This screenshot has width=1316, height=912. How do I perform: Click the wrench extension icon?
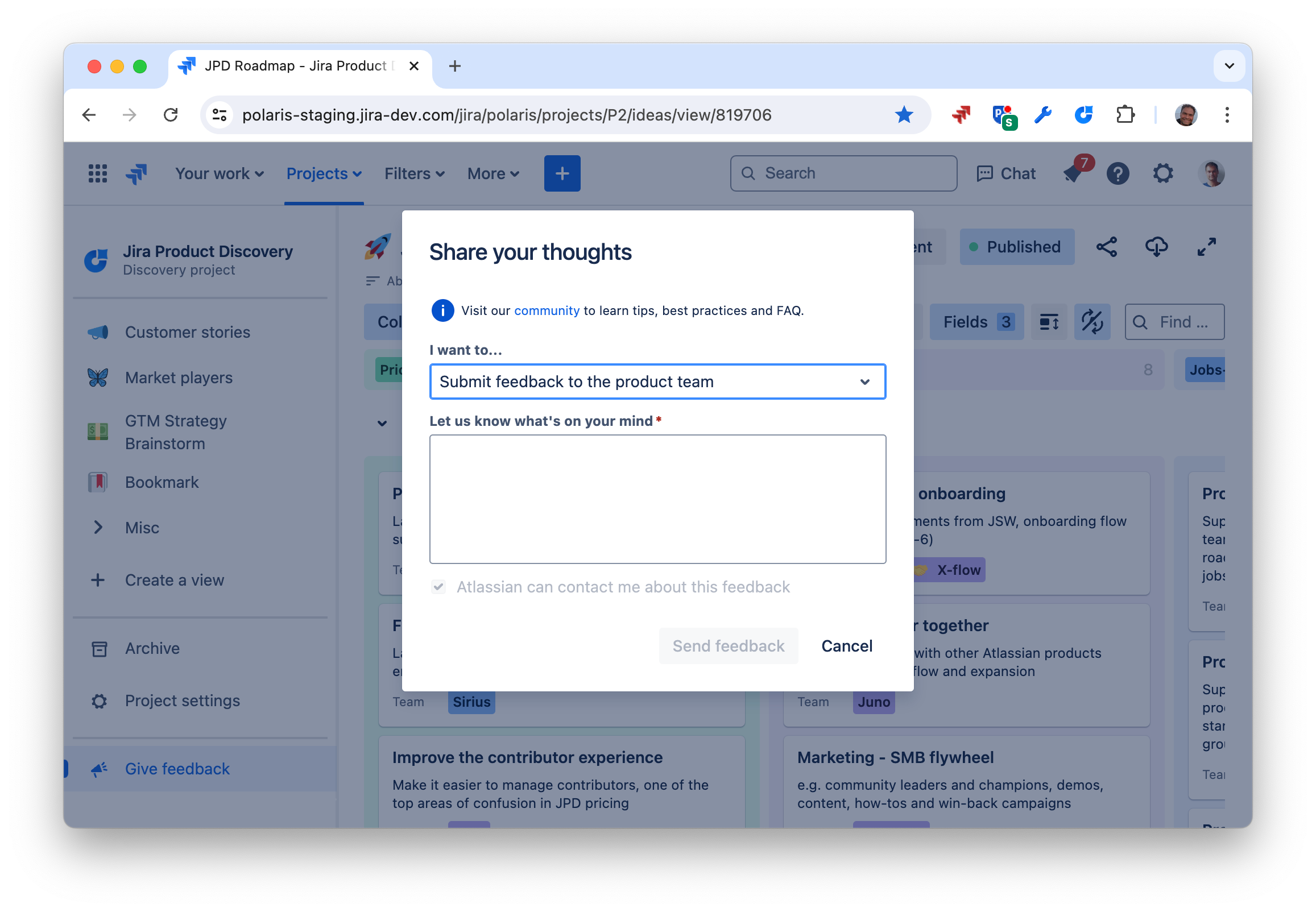(x=1043, y=115)
